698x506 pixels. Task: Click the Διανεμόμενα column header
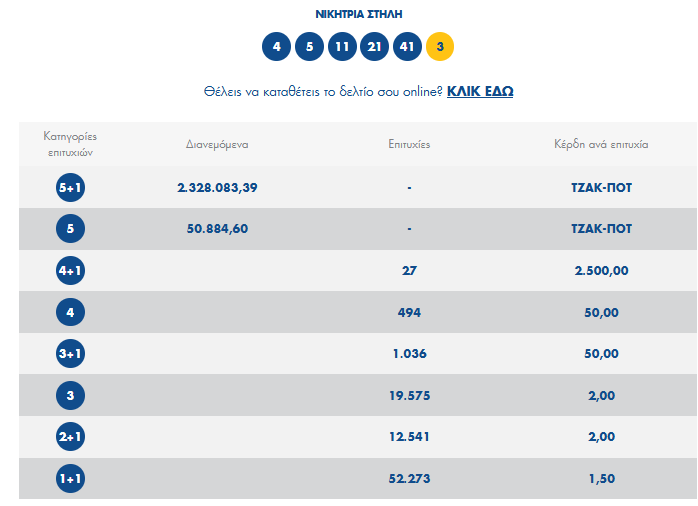click(217, 144)
